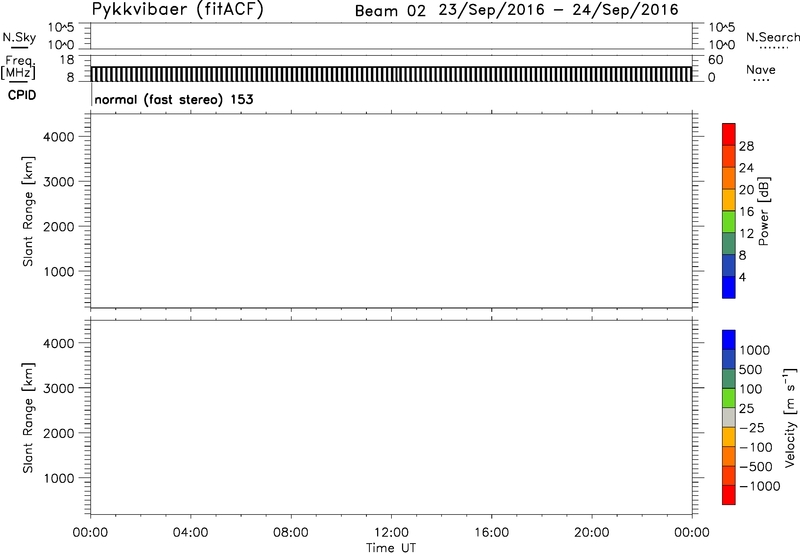The height and width of the screenshot is (554, 800).
Task: Select the N.Sky legend label
Action: coord(19,37)
